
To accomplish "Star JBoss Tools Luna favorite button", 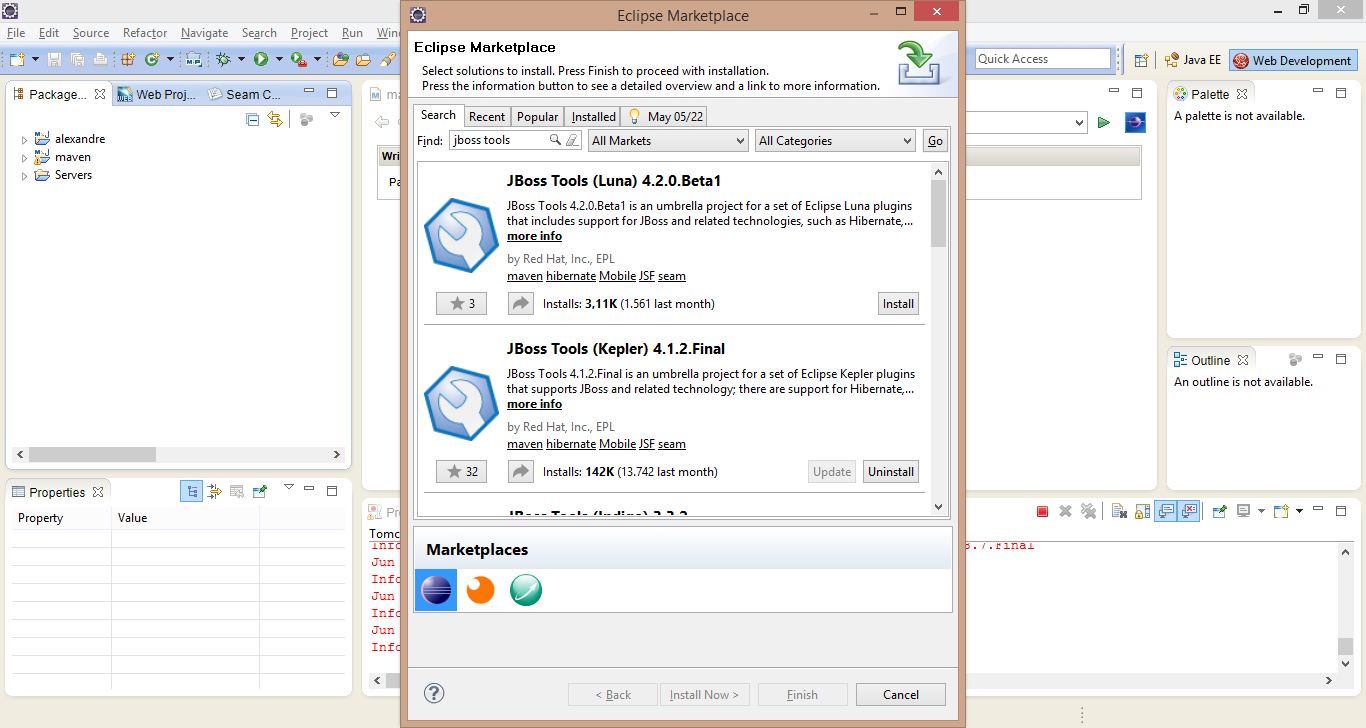I will [x=461, y=303].
